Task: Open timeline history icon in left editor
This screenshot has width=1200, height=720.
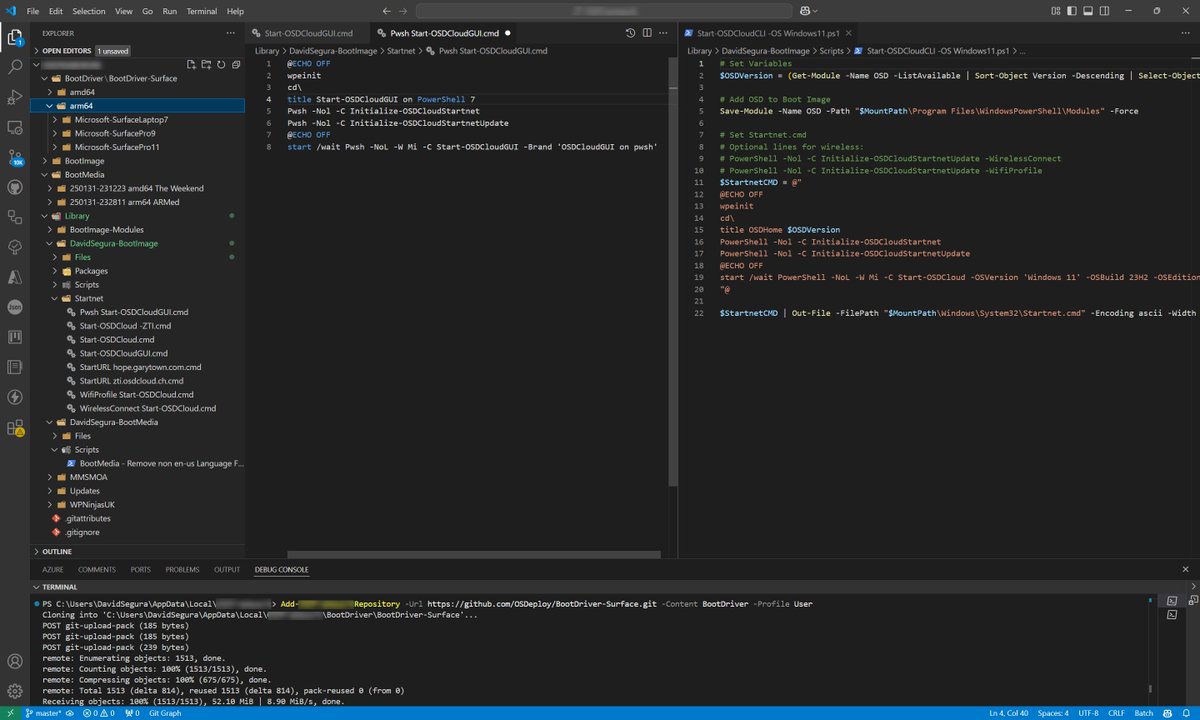Action: tap(631, 33)
